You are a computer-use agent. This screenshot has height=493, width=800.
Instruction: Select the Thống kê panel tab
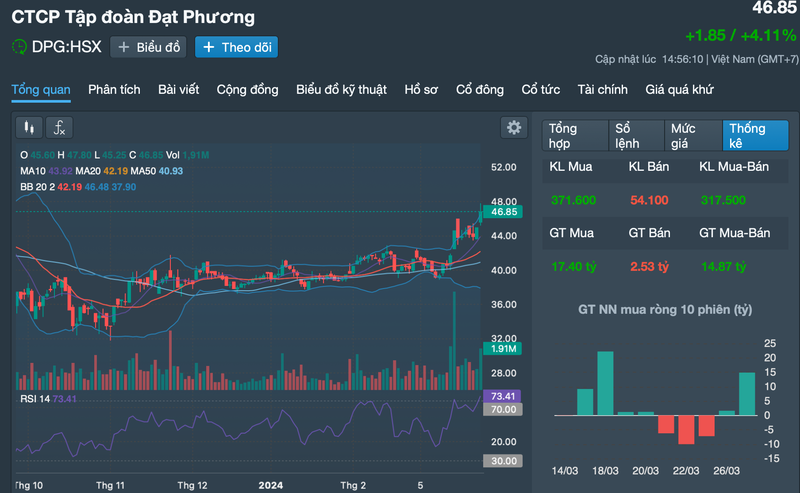(755, 136)
